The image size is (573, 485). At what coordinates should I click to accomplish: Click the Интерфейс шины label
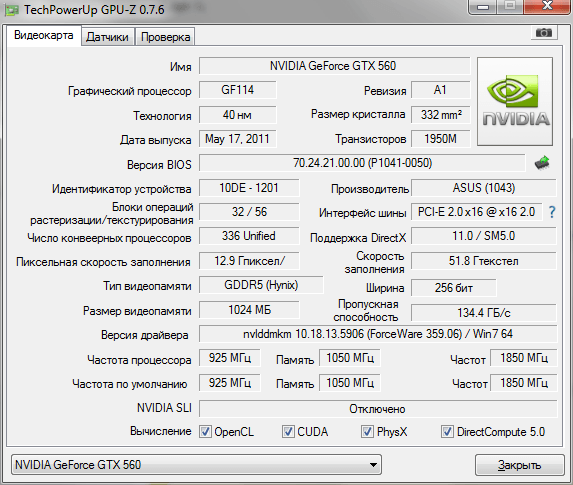363,213
